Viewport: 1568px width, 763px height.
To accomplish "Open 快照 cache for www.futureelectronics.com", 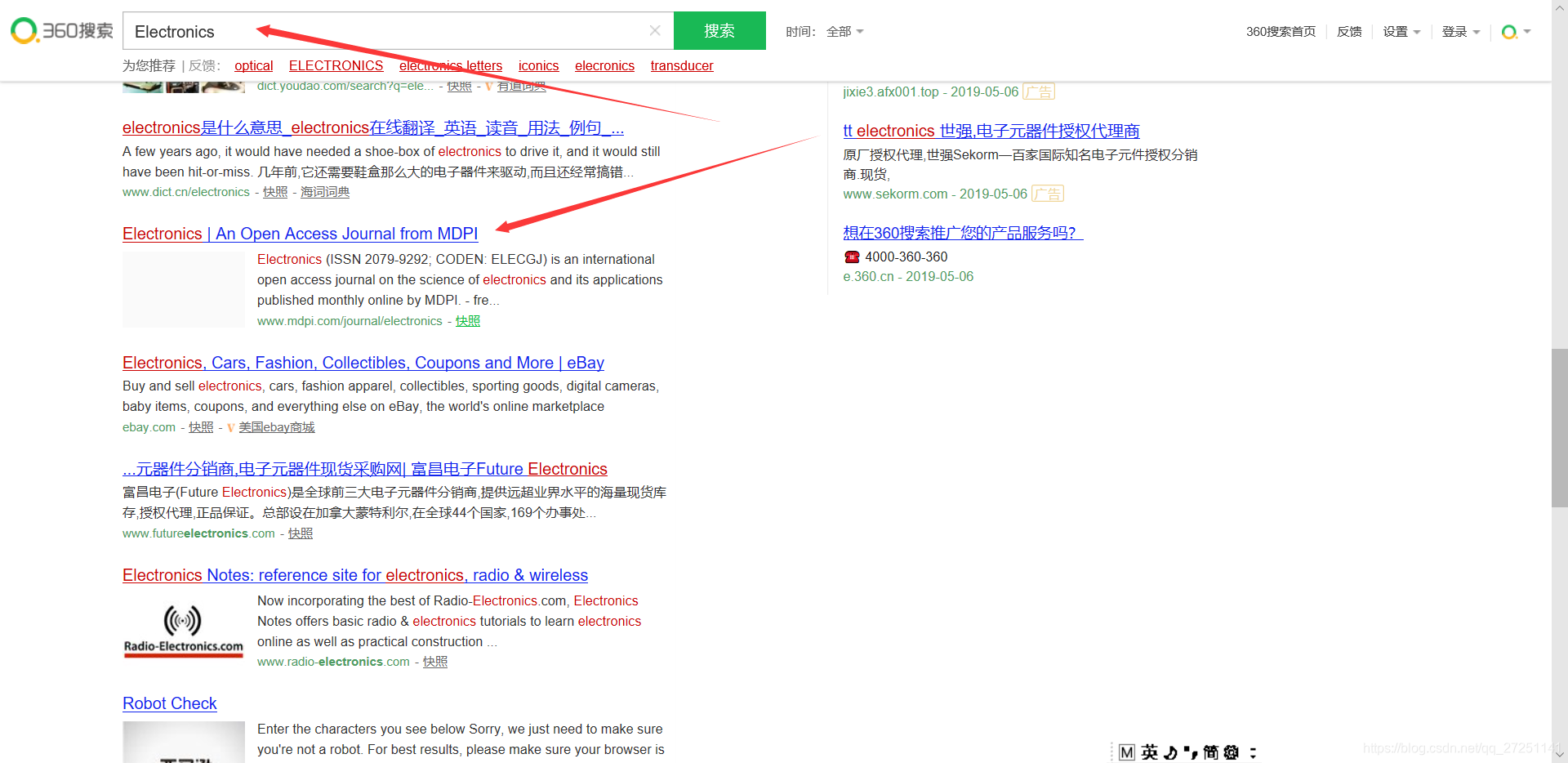I will pyautogui.click(x=301, y=533).
